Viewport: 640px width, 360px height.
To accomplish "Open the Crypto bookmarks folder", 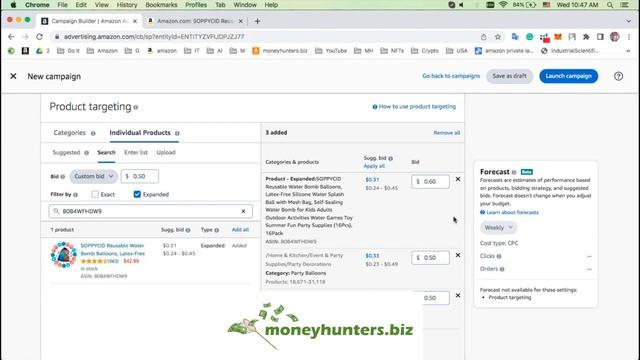I will click(x=425, y=51).
